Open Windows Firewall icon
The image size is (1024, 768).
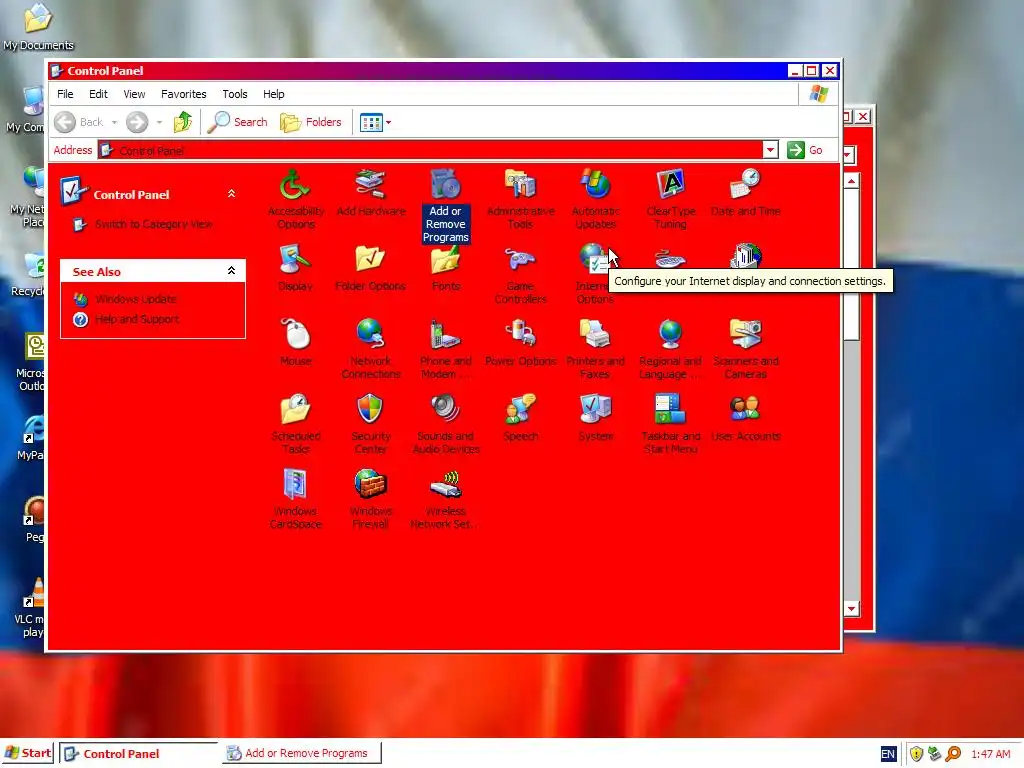(x=370, y=485)
